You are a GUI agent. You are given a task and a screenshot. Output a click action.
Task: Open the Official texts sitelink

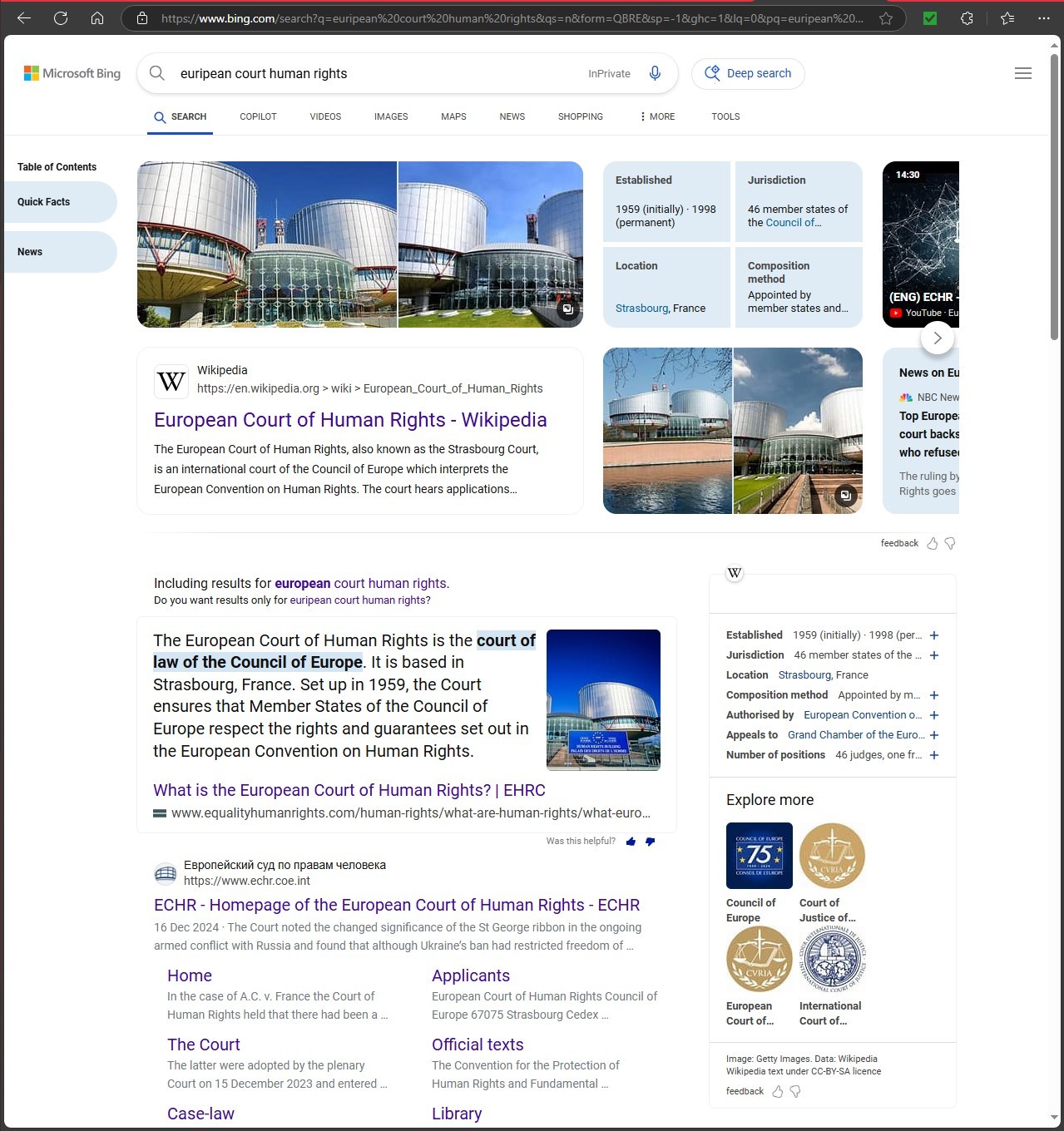pyautogui.click(x=478, y=1045)
